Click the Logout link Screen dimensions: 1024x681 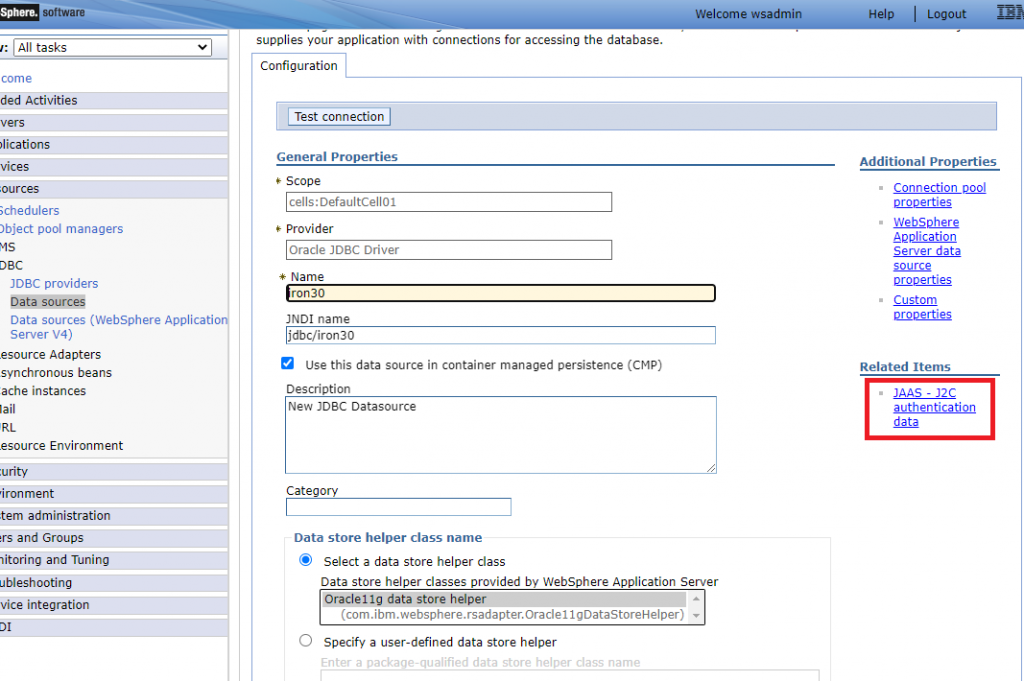click(x=946, y=14)
